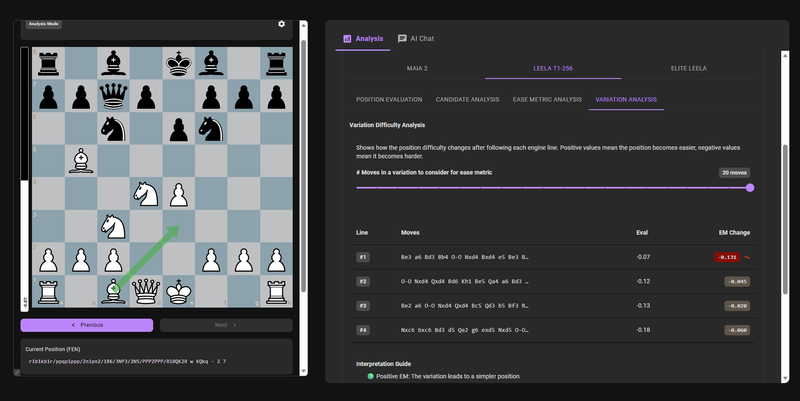
Task: Select the white king on e1
Action: click(179, 291)
